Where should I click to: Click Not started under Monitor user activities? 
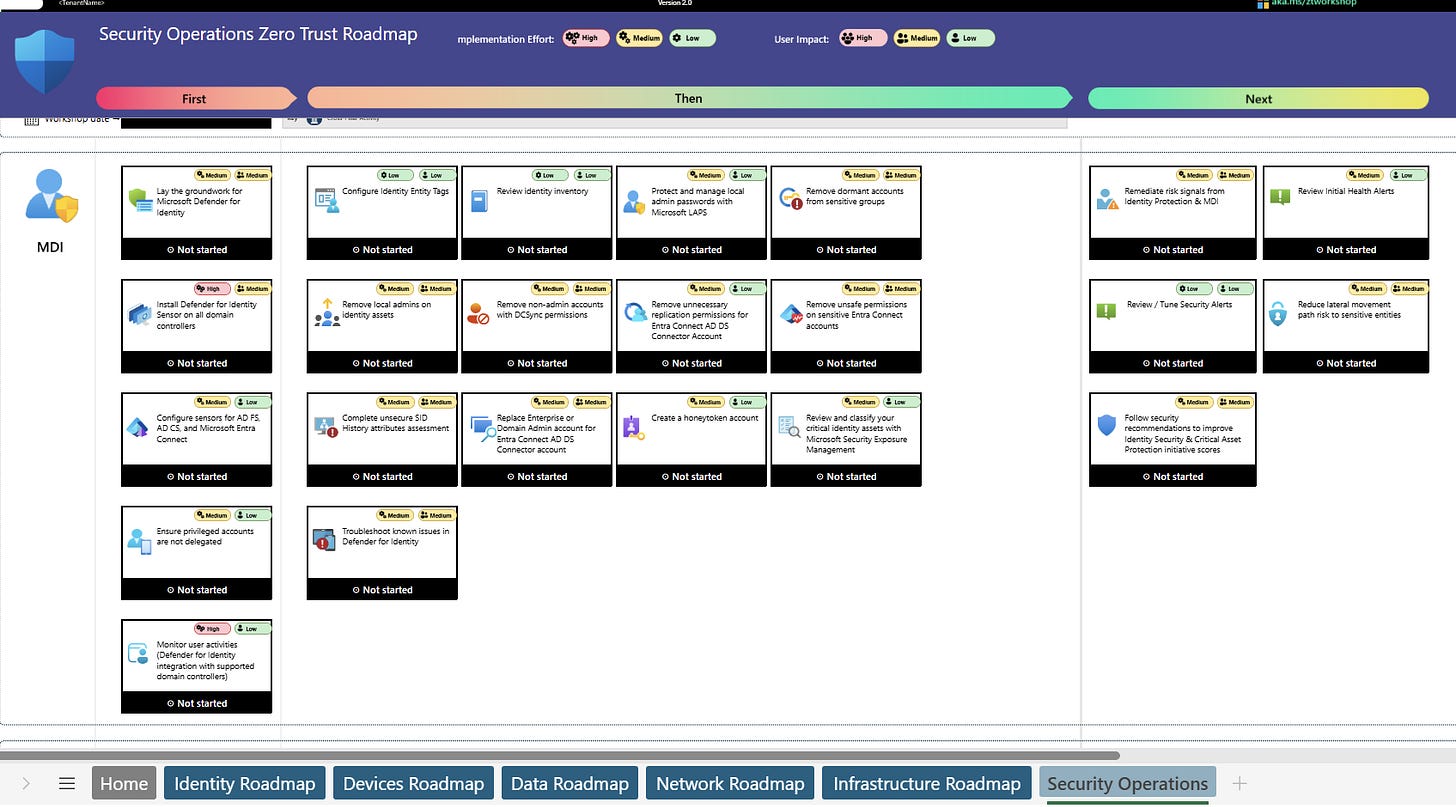pos(197,704)
